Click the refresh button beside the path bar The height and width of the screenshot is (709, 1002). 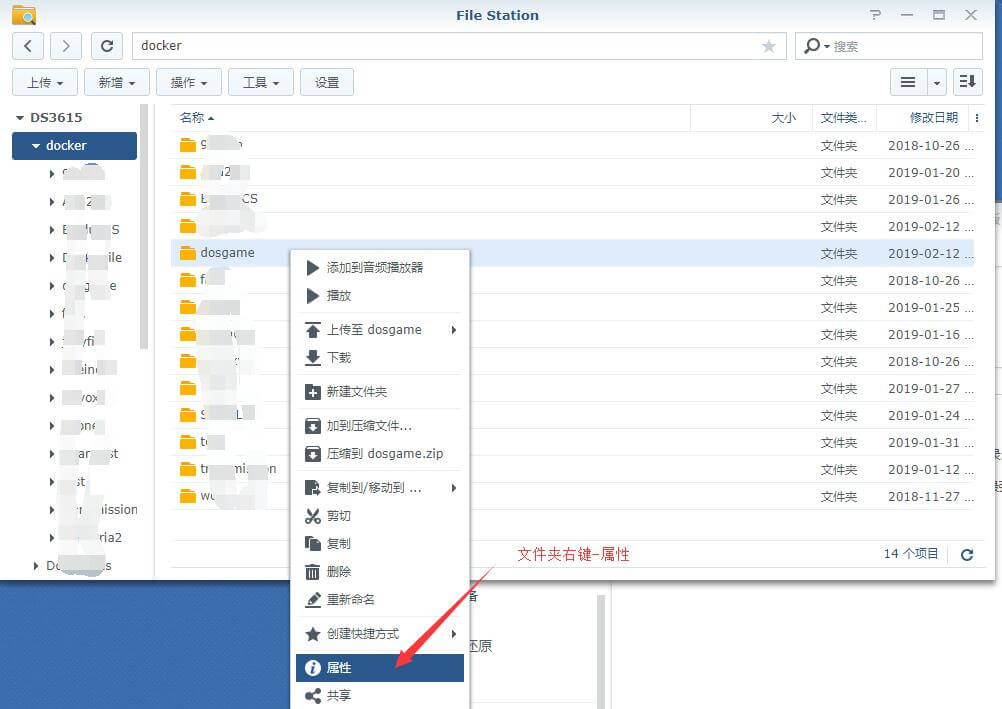[x=107, y=46]
